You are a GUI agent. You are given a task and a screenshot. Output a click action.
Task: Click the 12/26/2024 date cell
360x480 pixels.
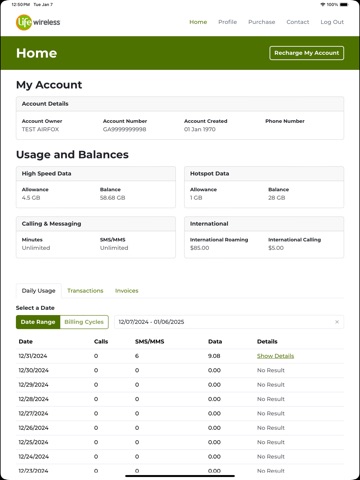[33, 428]
